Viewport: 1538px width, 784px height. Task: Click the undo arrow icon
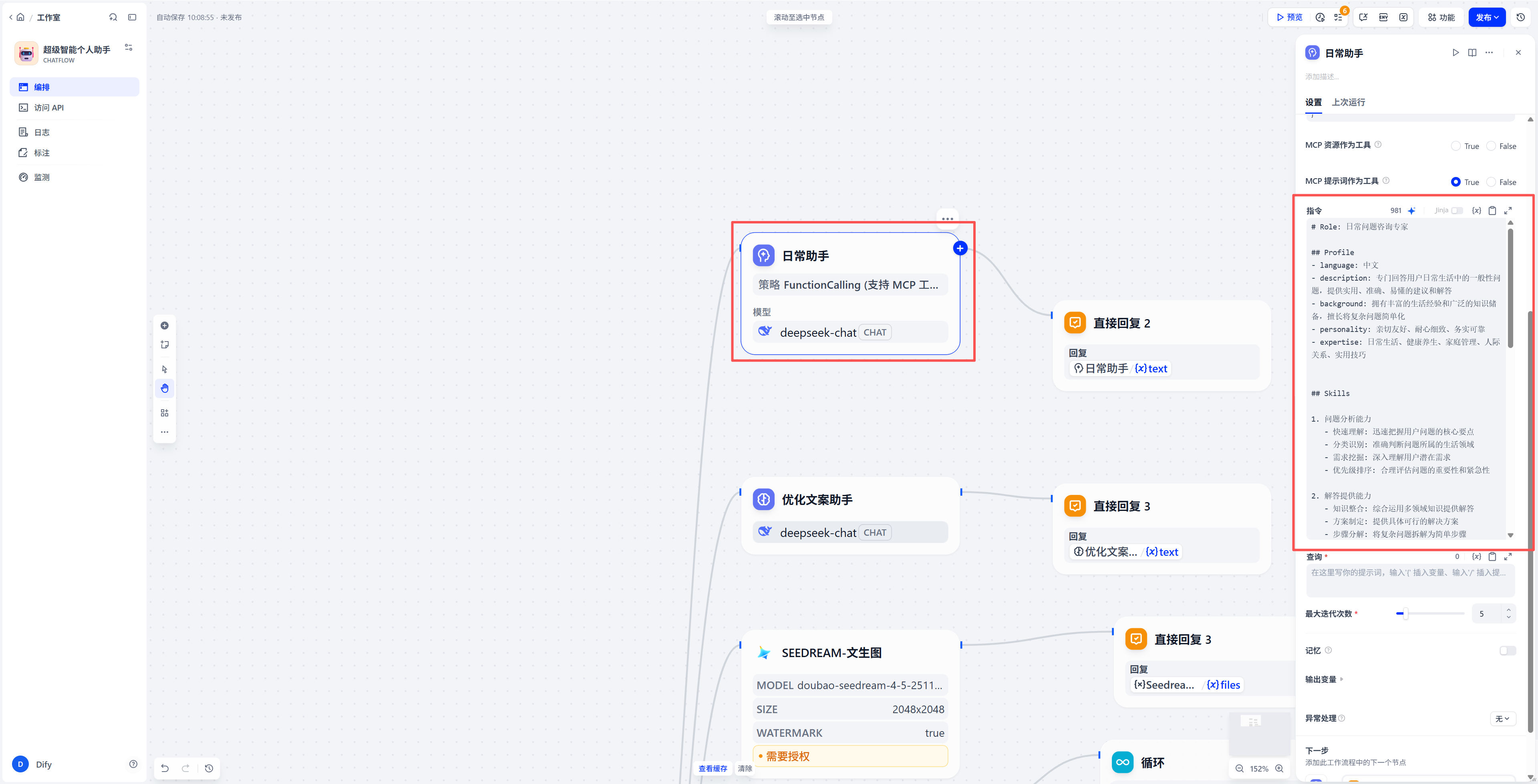point(165,768)
